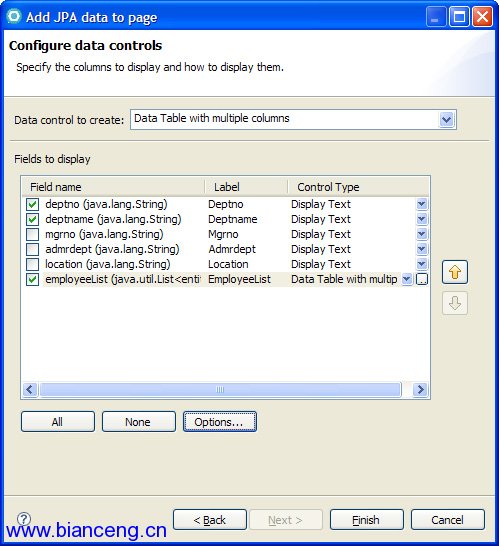Expand control type dropdown for deptno
Screen dimensions: 499x546
pyautogui.click(x=422, y=204)
